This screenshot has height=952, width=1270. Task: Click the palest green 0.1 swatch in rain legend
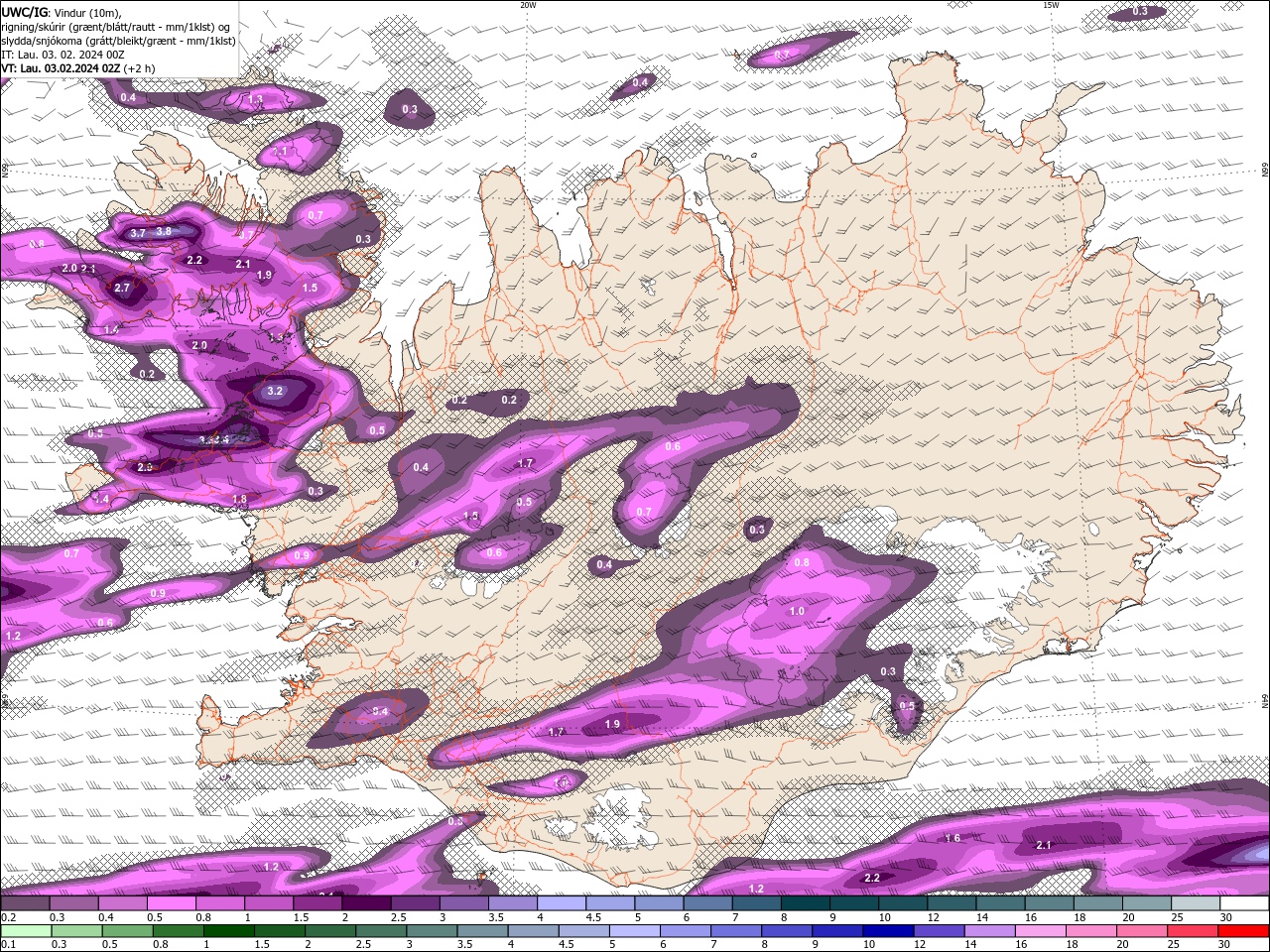26,931
